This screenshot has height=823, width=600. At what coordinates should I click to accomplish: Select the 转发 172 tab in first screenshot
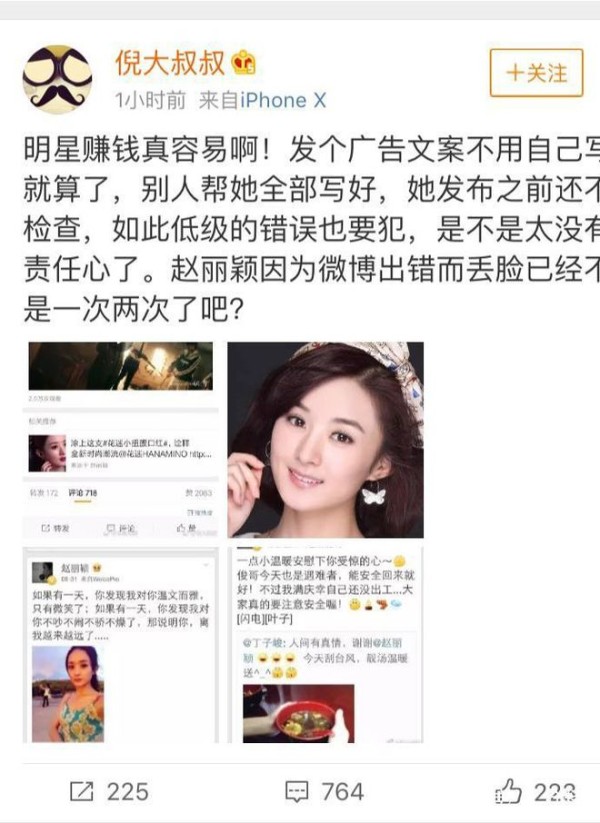[44, 493]
